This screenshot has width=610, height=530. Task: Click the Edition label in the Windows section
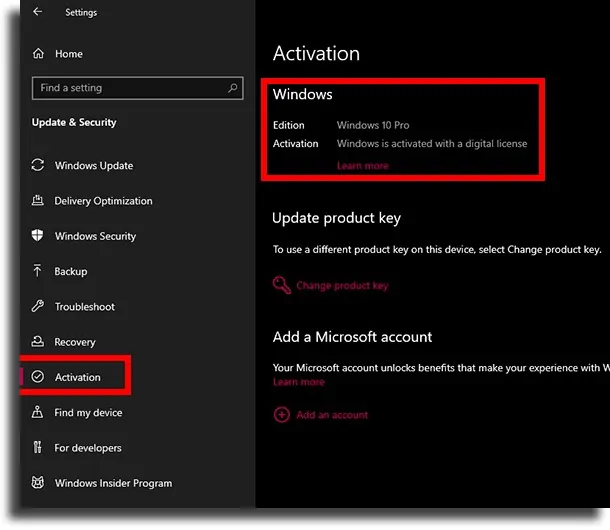click(289, 125)
